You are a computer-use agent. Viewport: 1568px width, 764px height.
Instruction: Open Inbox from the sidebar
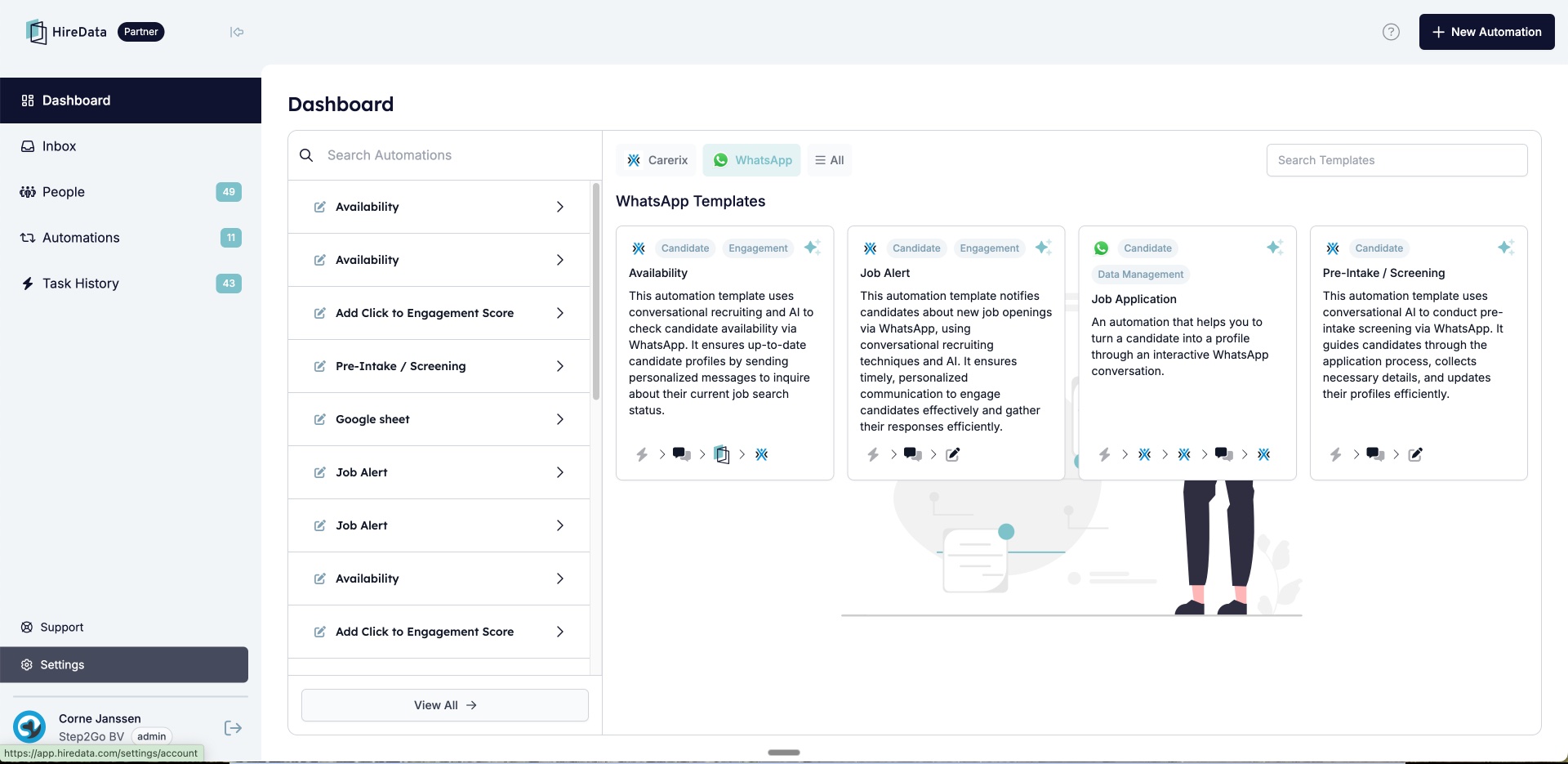click(131, 146)
